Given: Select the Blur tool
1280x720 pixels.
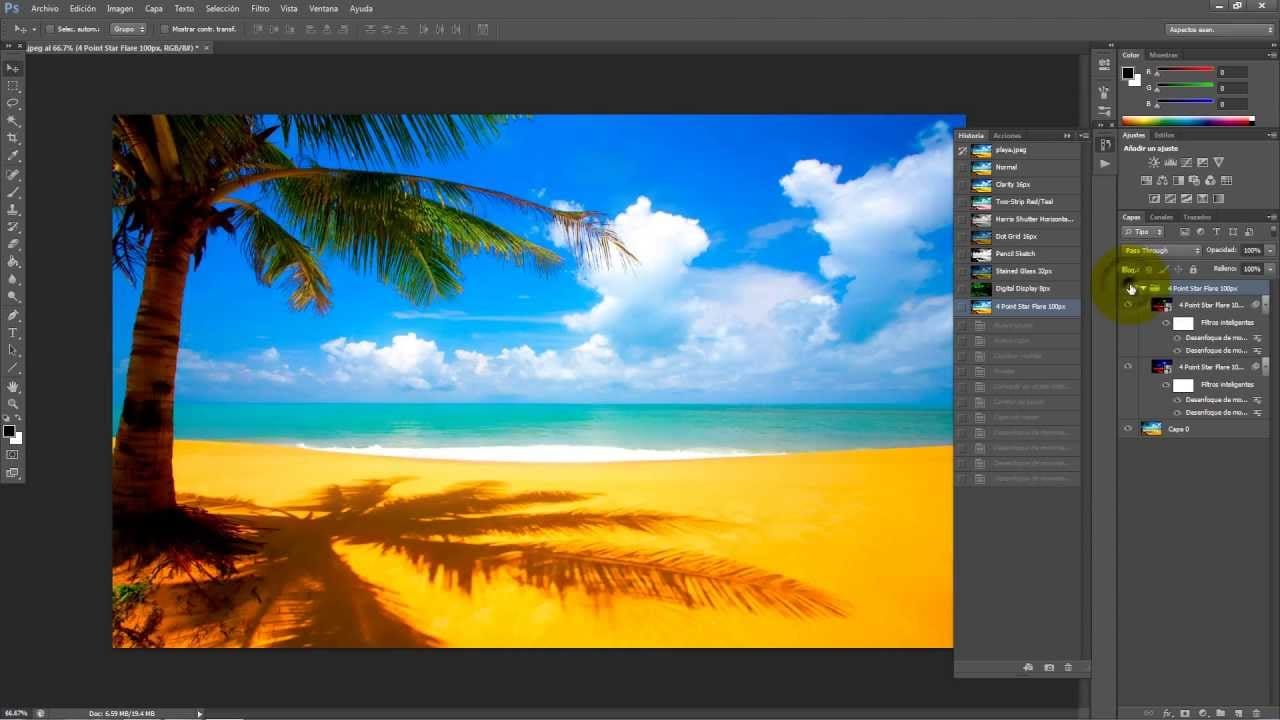Looking at the screenshot, I should click(13, 279).
